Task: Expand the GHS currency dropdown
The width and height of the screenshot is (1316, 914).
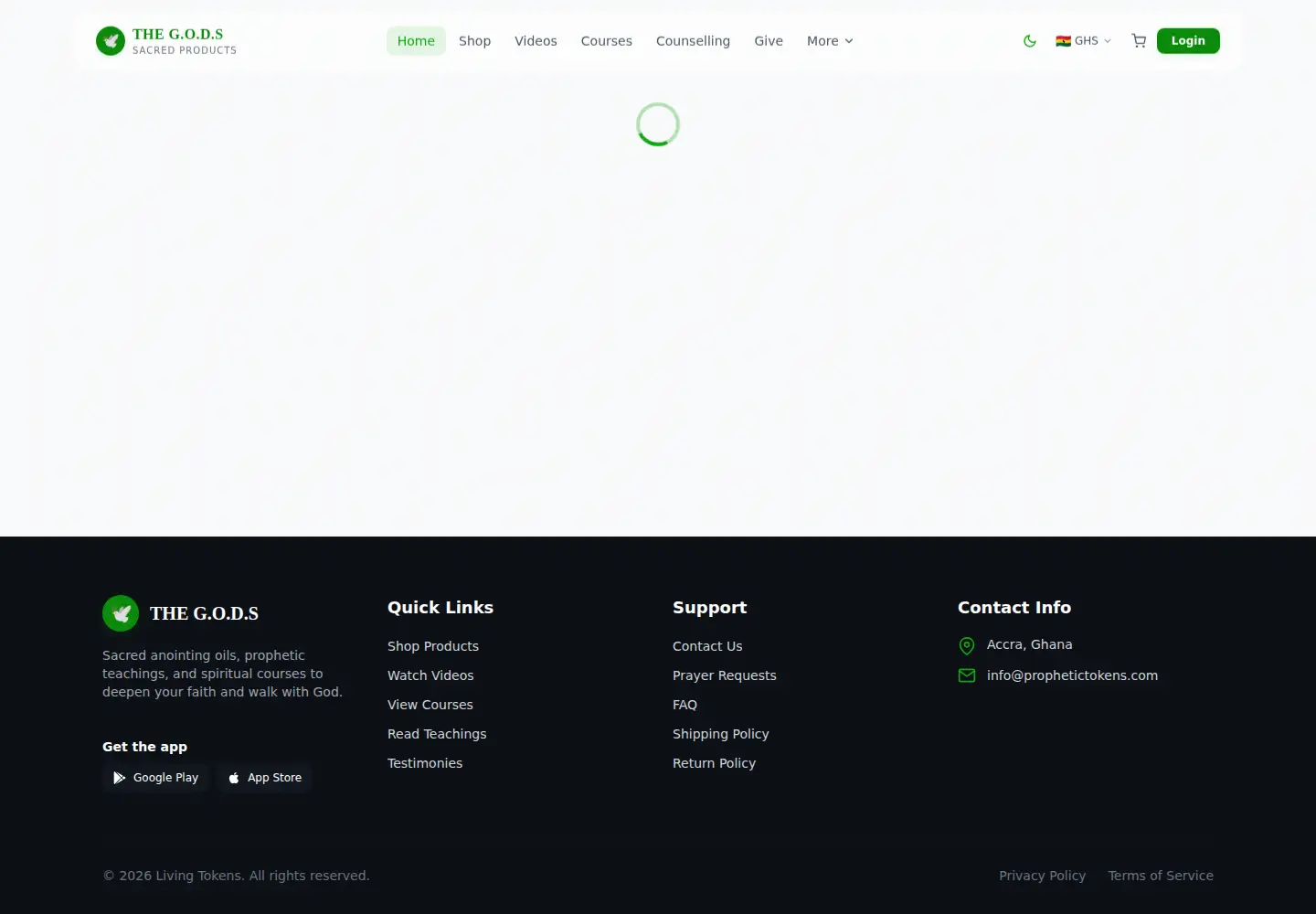Action: click(1084, 41)
